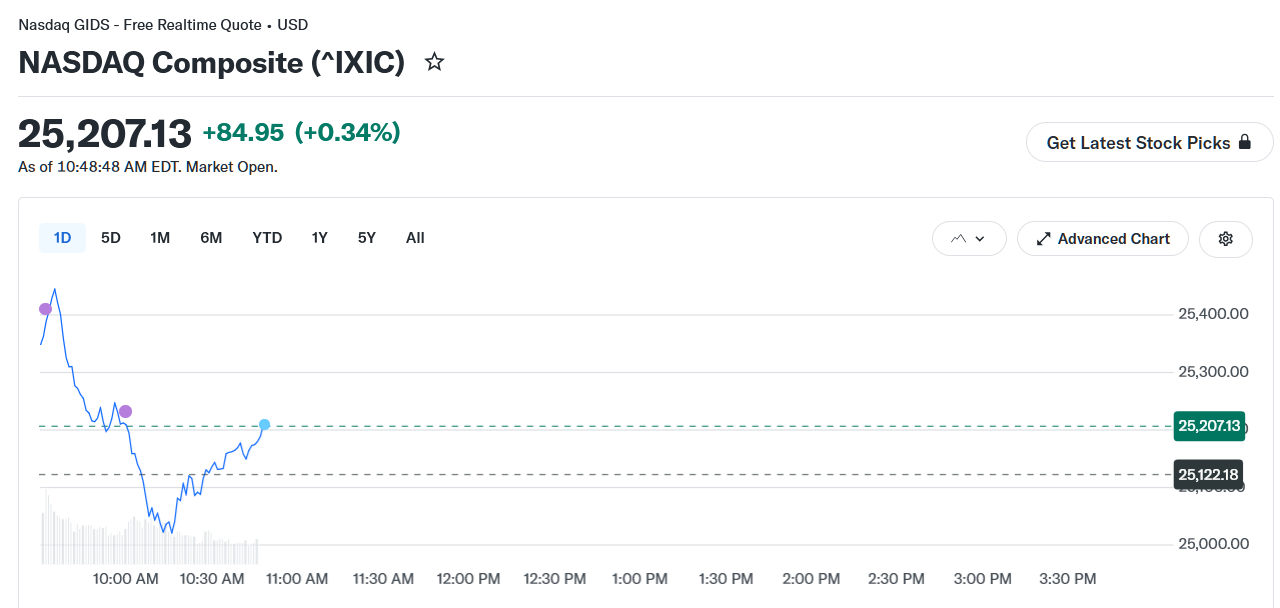Click the lock icon on Stock Picks
The height and width of the screenshot is (608, 1280).
(1245, 142)
